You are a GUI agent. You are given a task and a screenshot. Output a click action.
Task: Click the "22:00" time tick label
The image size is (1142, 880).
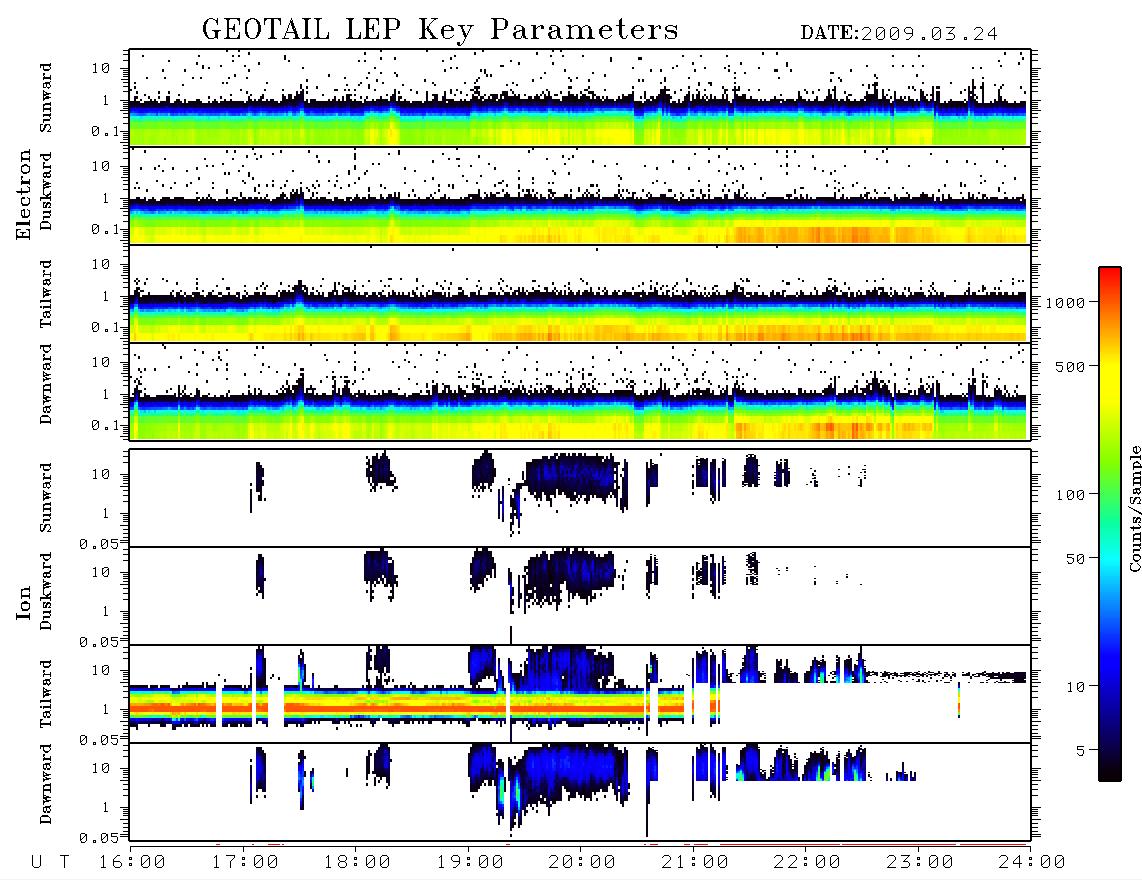coord(807,863)
